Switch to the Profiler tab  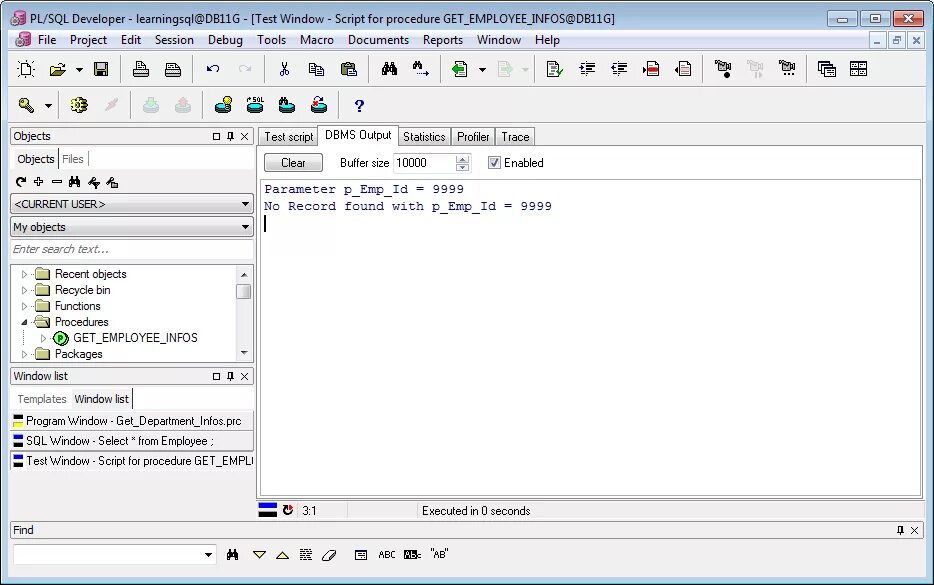473,137
